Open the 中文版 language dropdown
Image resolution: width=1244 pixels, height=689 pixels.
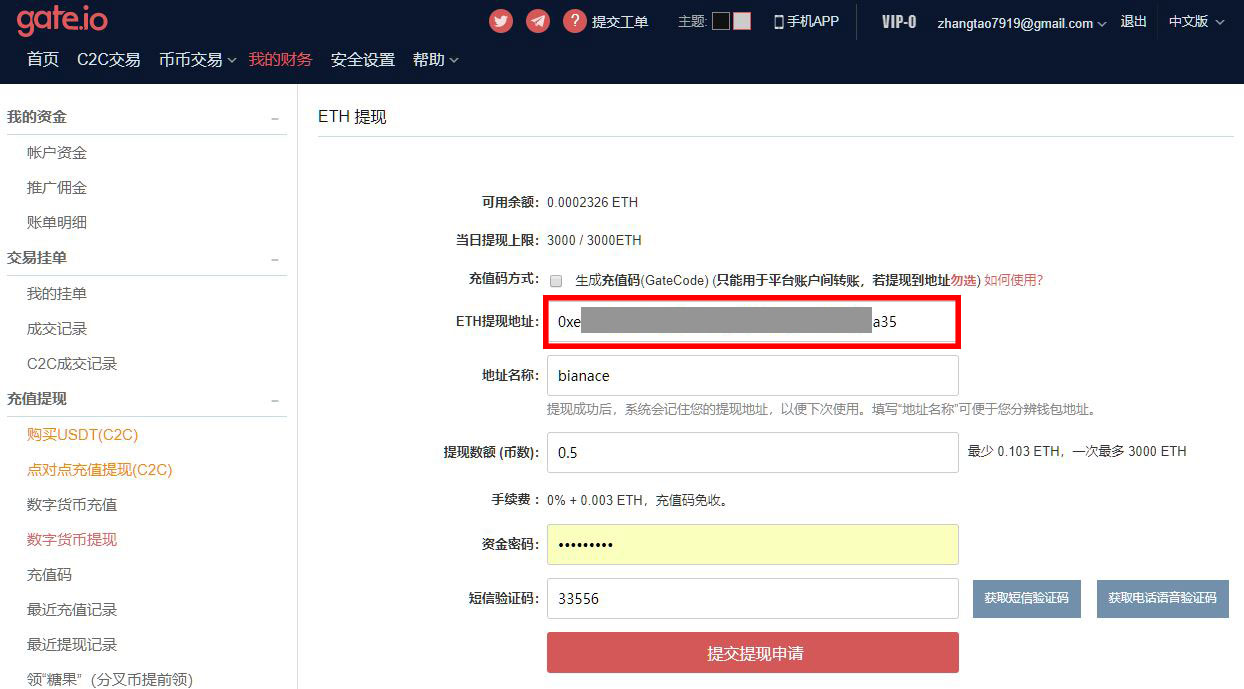click(1197, 21)
